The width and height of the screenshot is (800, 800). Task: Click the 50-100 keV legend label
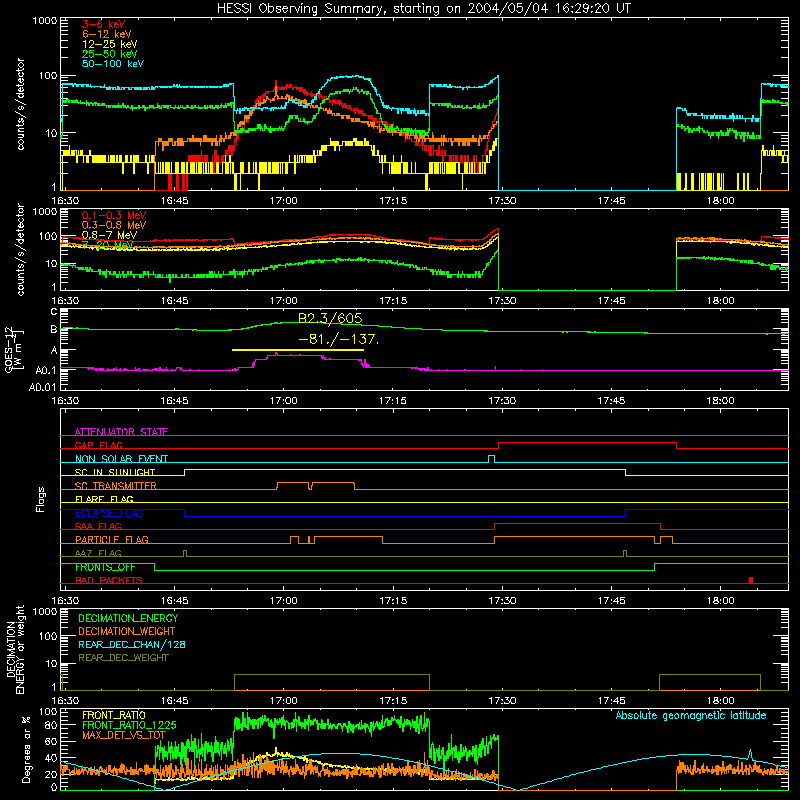[113, 64]
